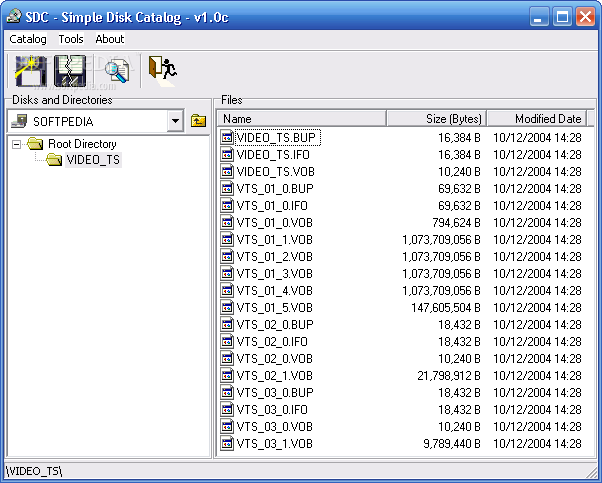The image size is (602, 483).
Task: Open the disk selection dropdown arrow
Action: pos(175,121)
